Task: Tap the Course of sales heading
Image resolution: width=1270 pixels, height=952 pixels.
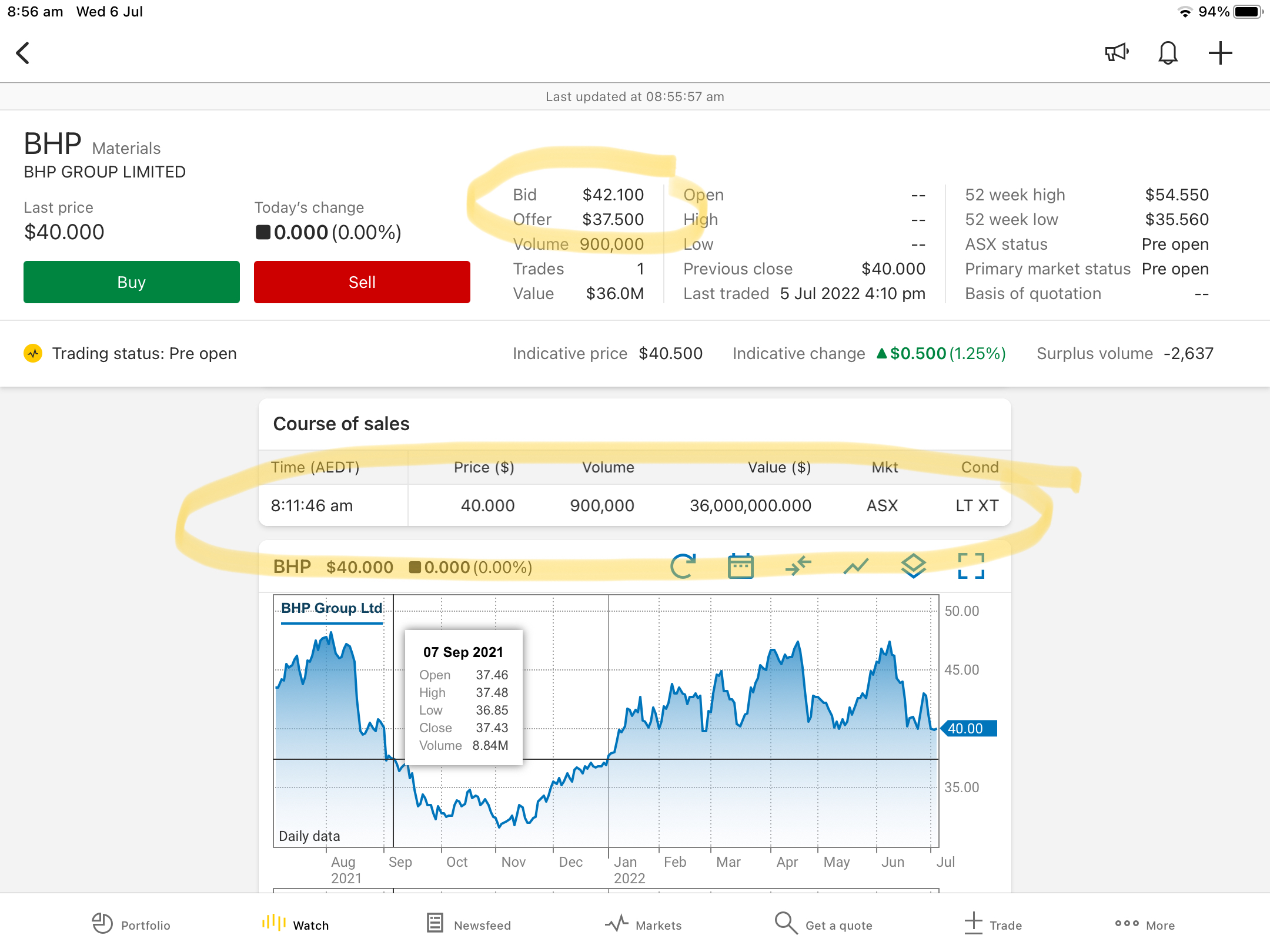Action: click(x=341, y=424)
